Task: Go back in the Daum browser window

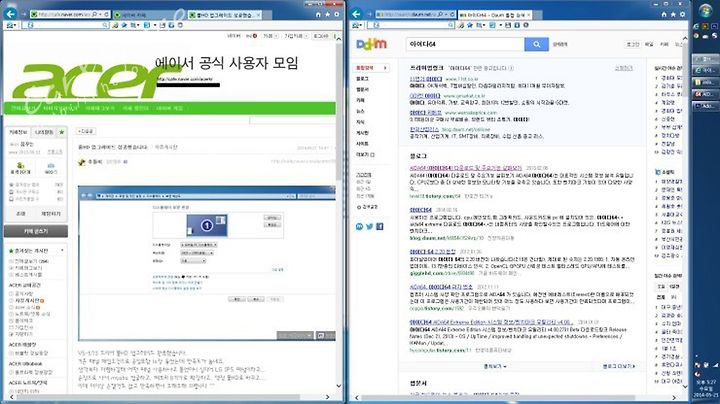Action: click(356, 14)
